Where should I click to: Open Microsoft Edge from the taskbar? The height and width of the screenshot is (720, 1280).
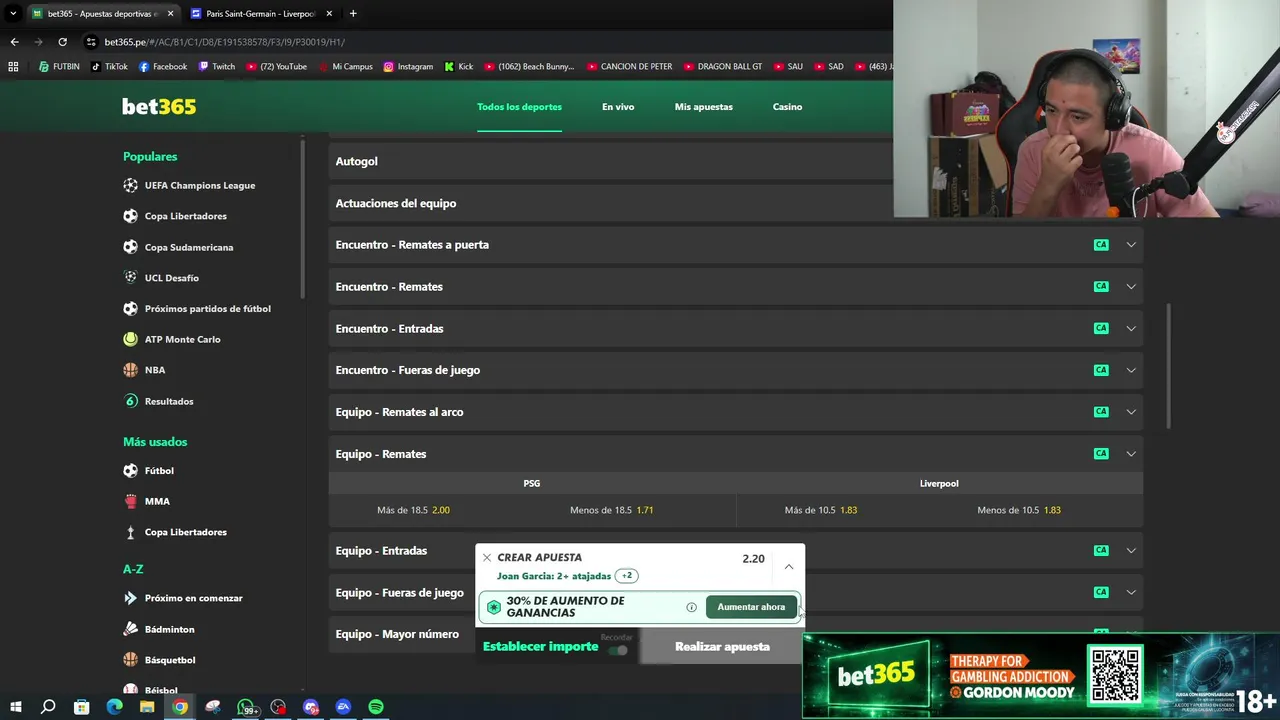pos(114,707)
